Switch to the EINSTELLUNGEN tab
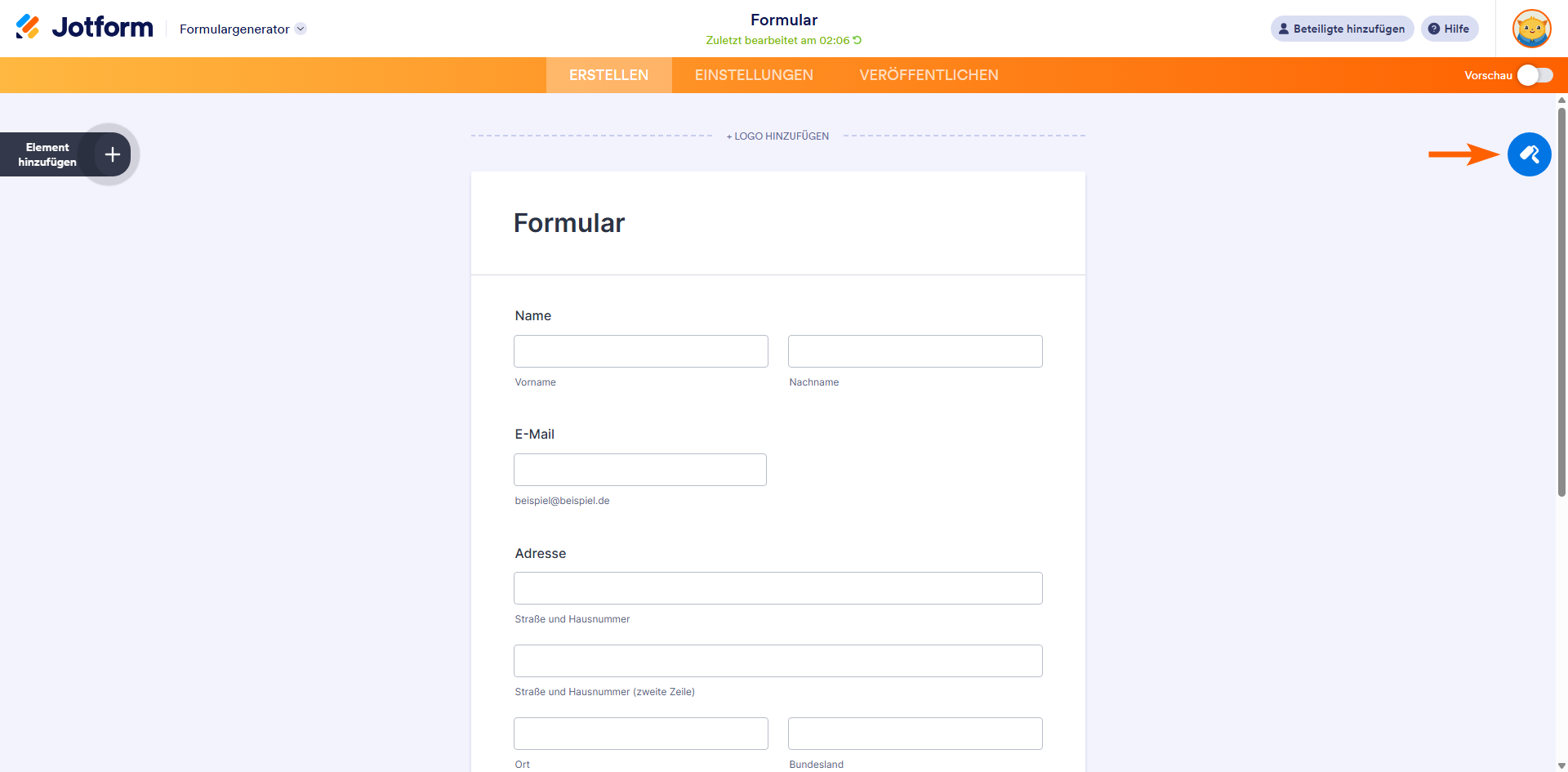1568x772 pixels. click(x=754, y=75)
